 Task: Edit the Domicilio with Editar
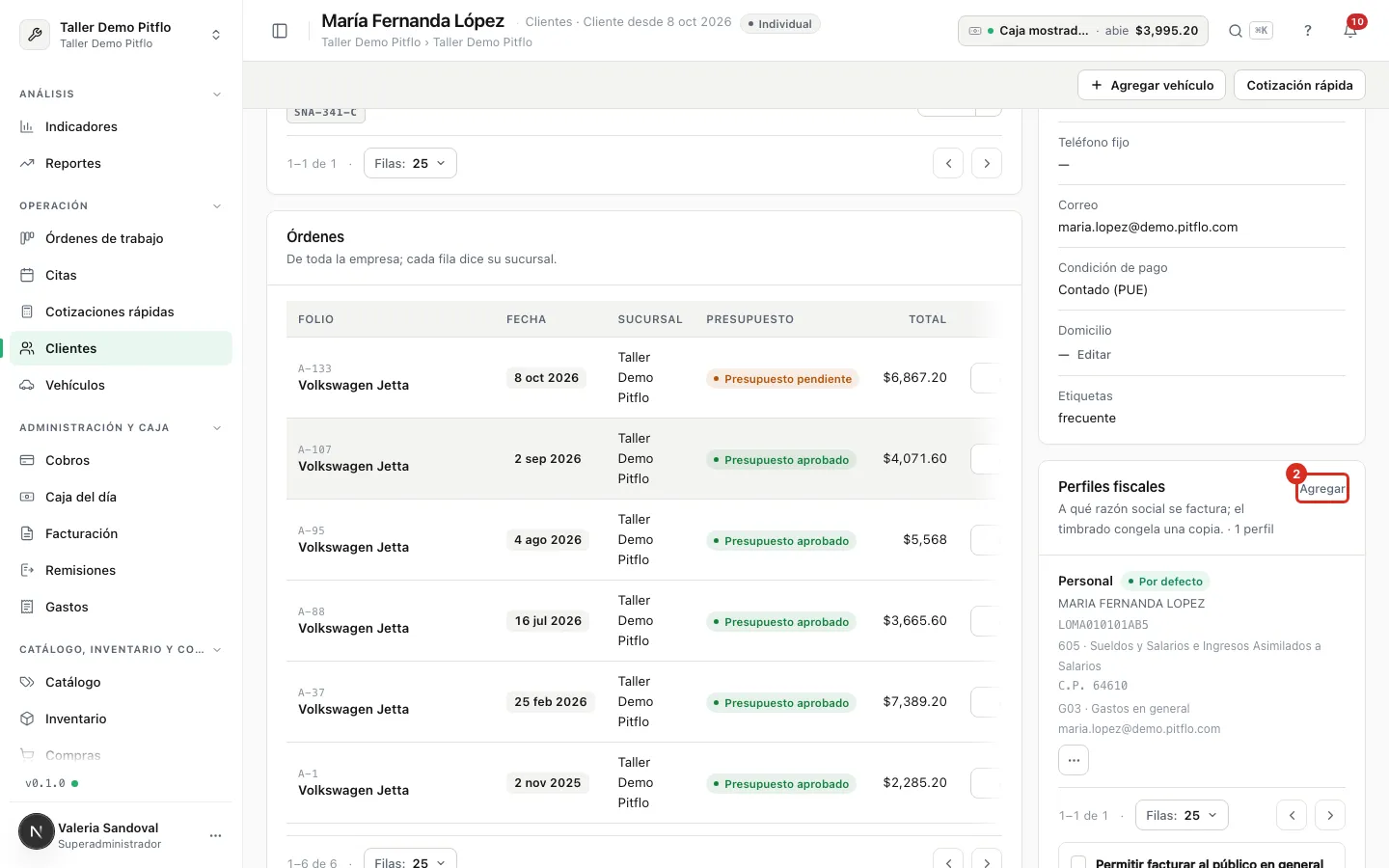[x=1094, y=355]
